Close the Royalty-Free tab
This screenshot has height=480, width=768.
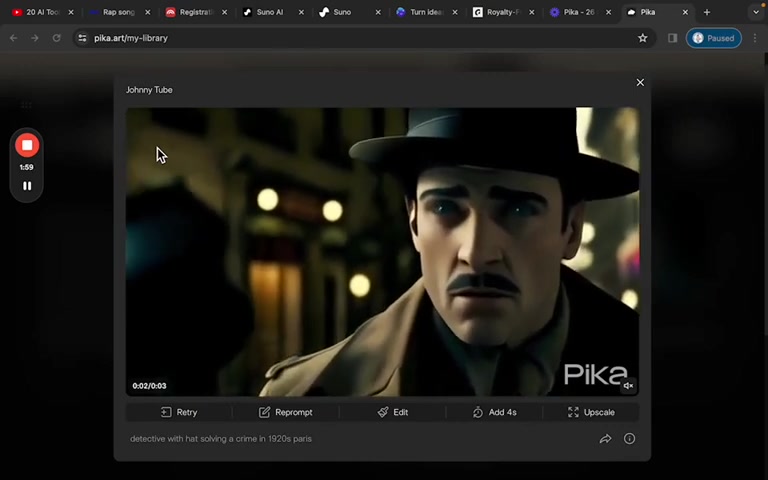pos(532,12)
